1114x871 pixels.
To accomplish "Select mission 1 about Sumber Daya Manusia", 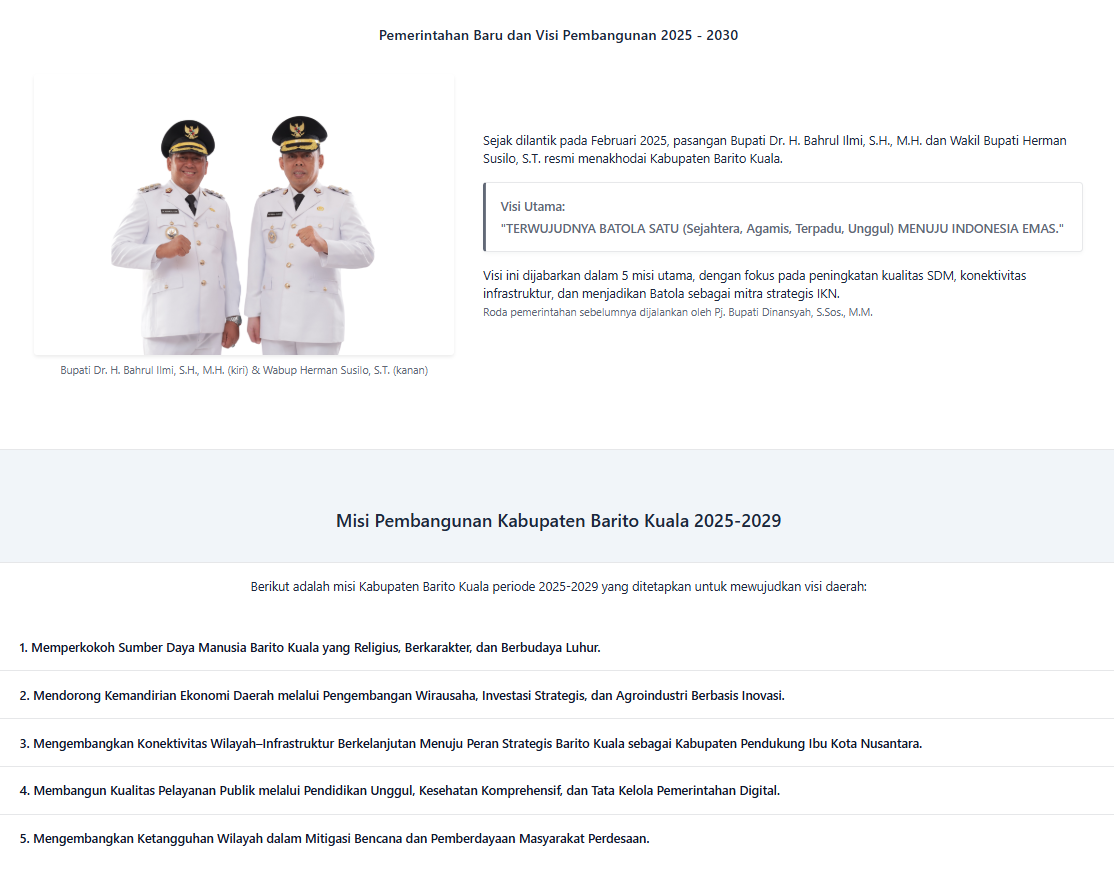I will (x=310, y=648).
